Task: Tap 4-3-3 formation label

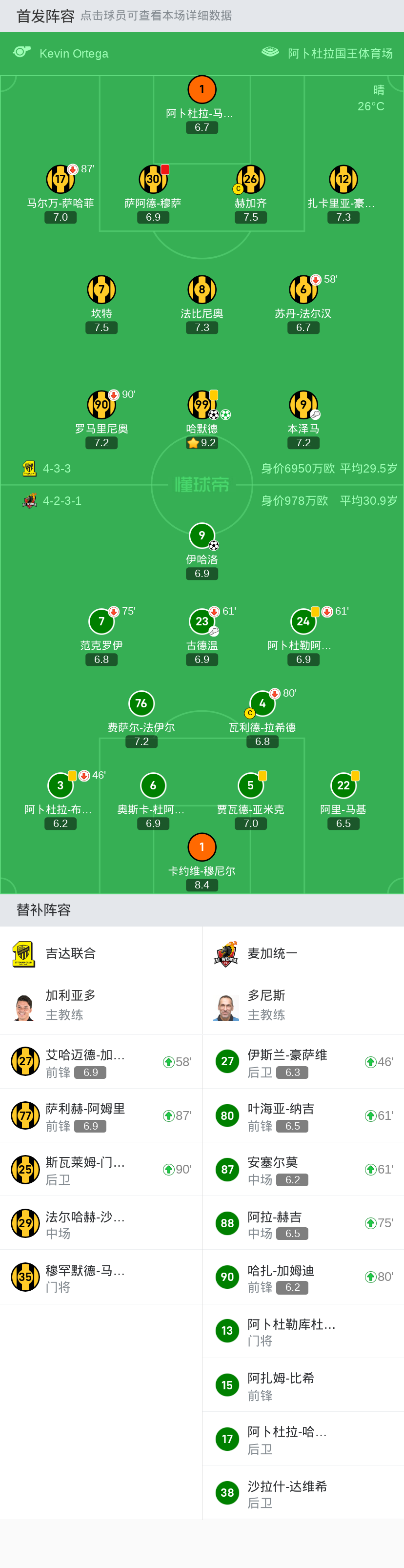Action: pos(57,469)
